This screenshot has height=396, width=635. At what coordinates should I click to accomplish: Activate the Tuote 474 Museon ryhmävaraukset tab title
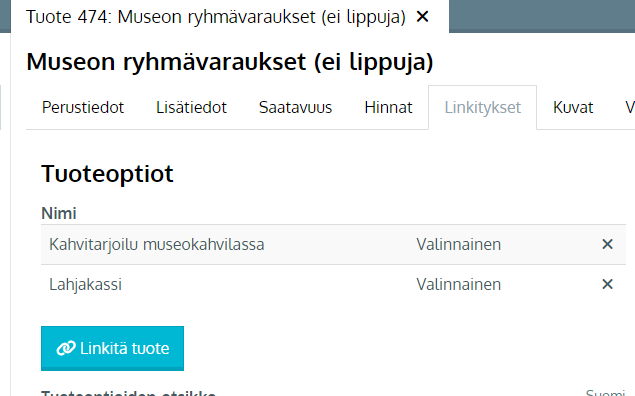[216, 17]
